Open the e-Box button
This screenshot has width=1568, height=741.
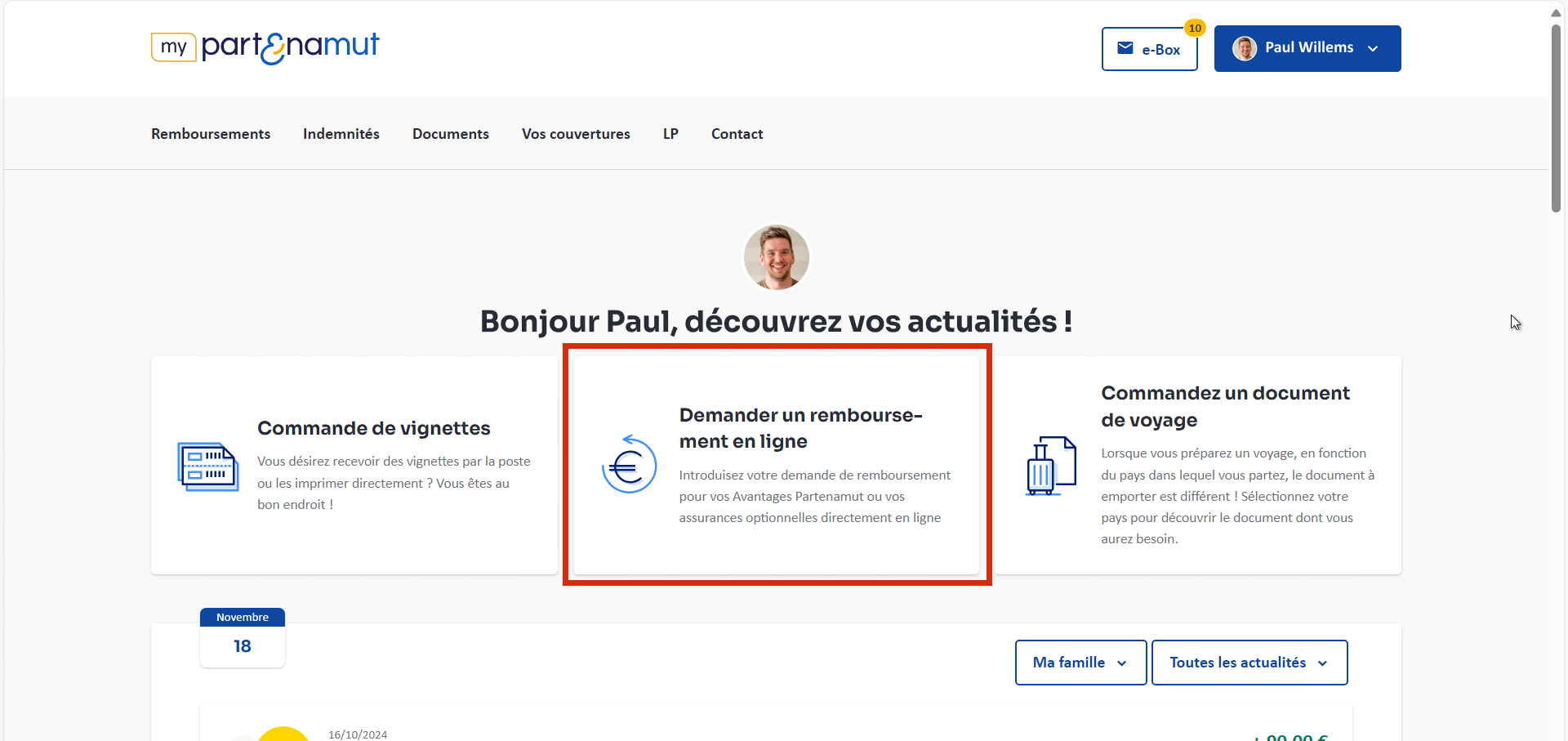tap(1150, 49)
